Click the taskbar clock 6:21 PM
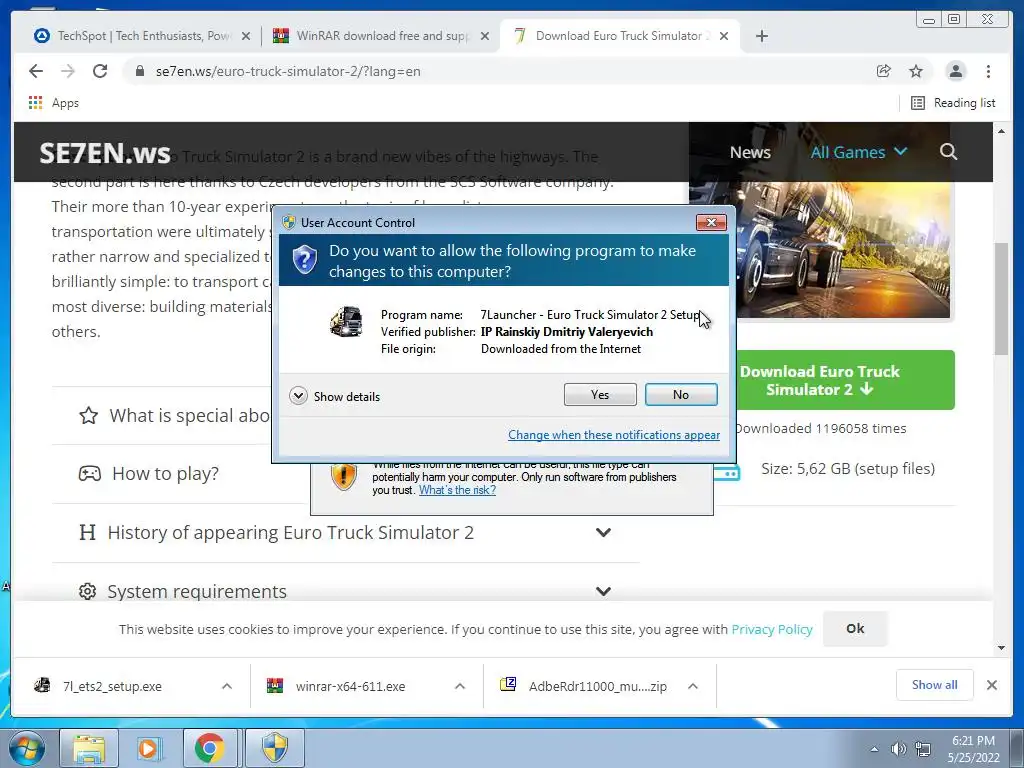 tap(973, 741)
